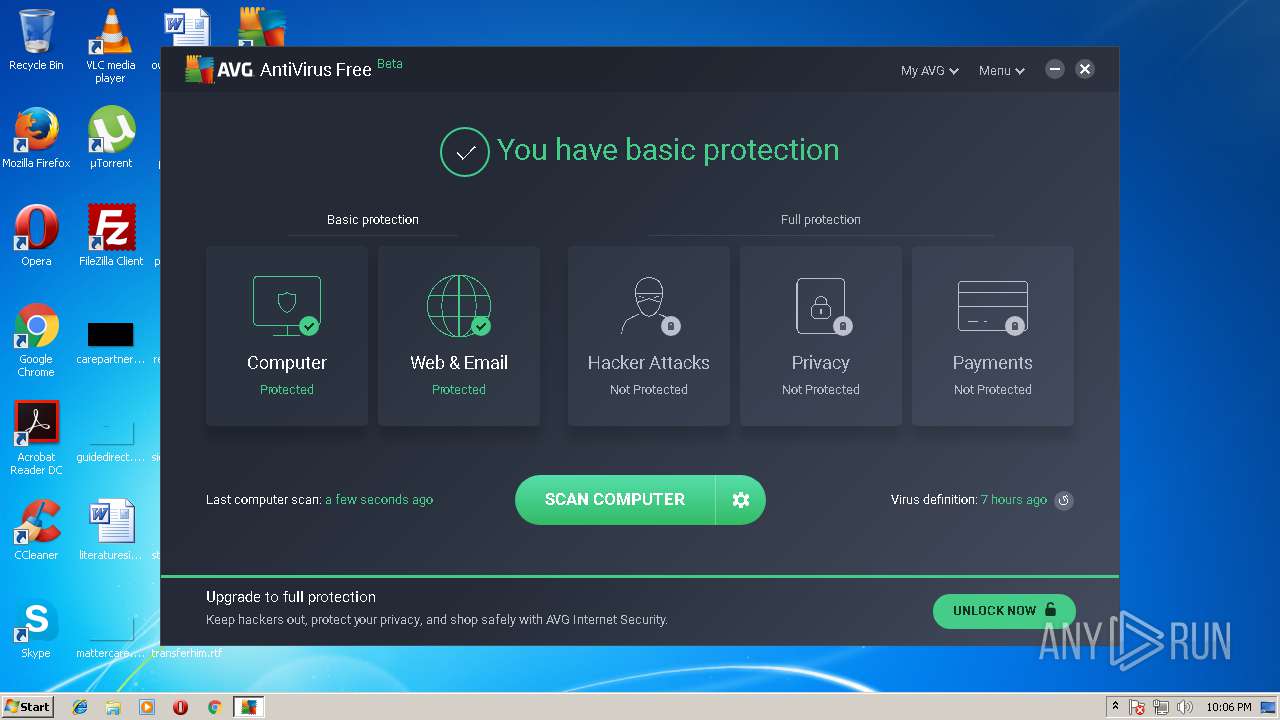Click the 'a few seconds ago' scan link
Screen dimensions: 1280x720
379,500
